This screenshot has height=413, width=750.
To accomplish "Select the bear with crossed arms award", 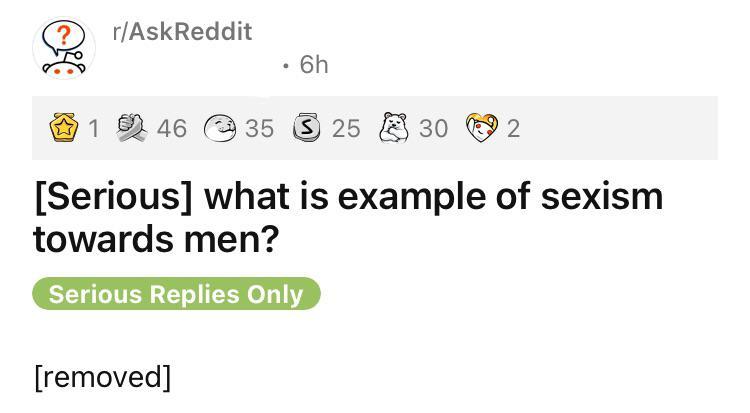I will [x=393, y=128].
